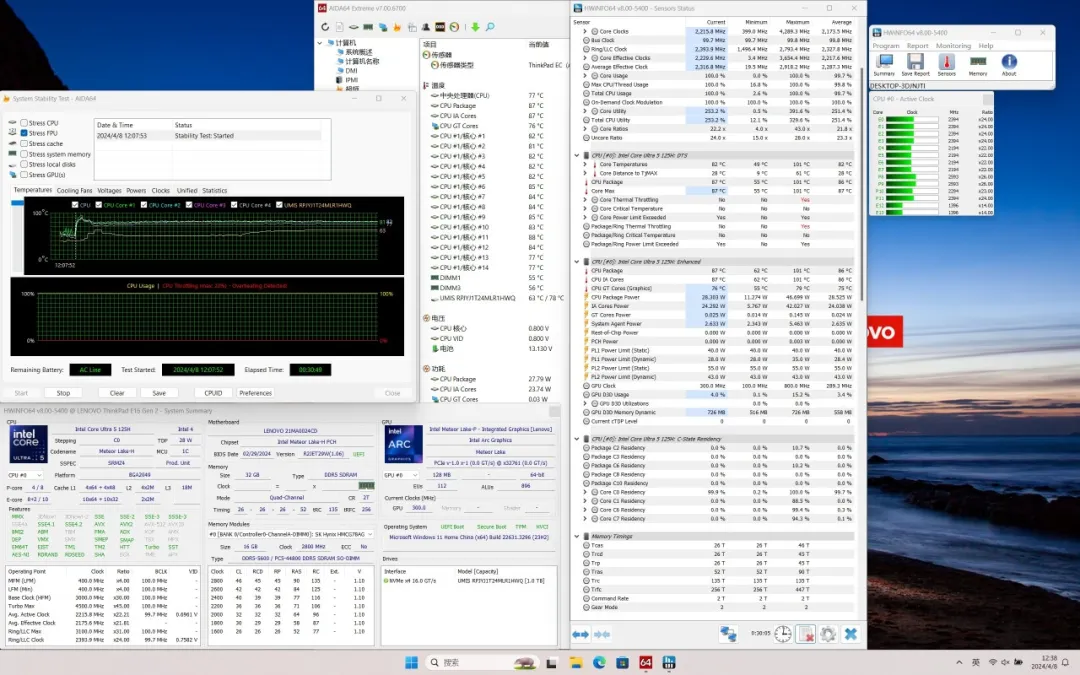Enable the Stress GPU(s) checkbox
Viewport: 1080px width, 675px height.
[24, 175]
